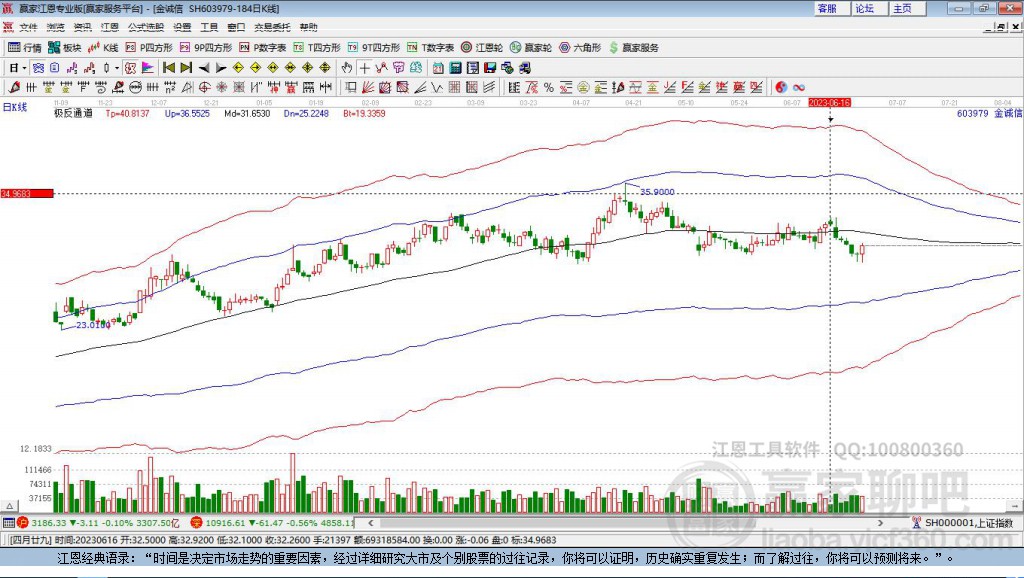This screenshot has height=578, width=1024.
Task: Click the jump-to-first-bar navigation icon
Action: [167, 66]
